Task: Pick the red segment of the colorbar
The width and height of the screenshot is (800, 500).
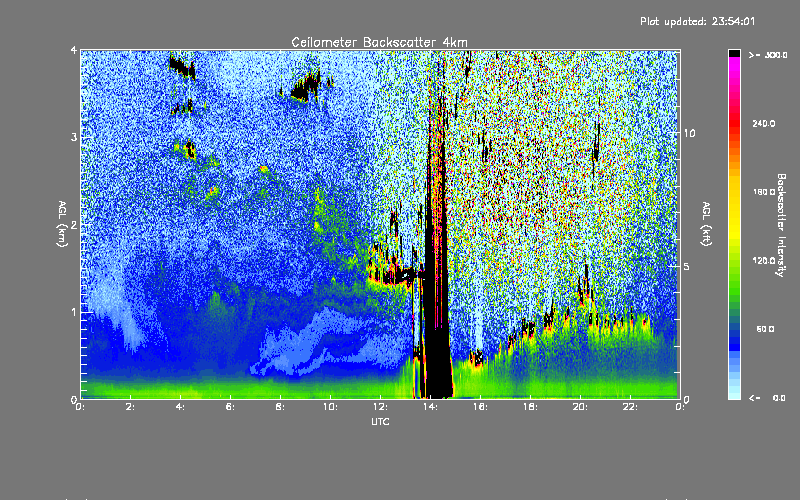Action: 734,122
